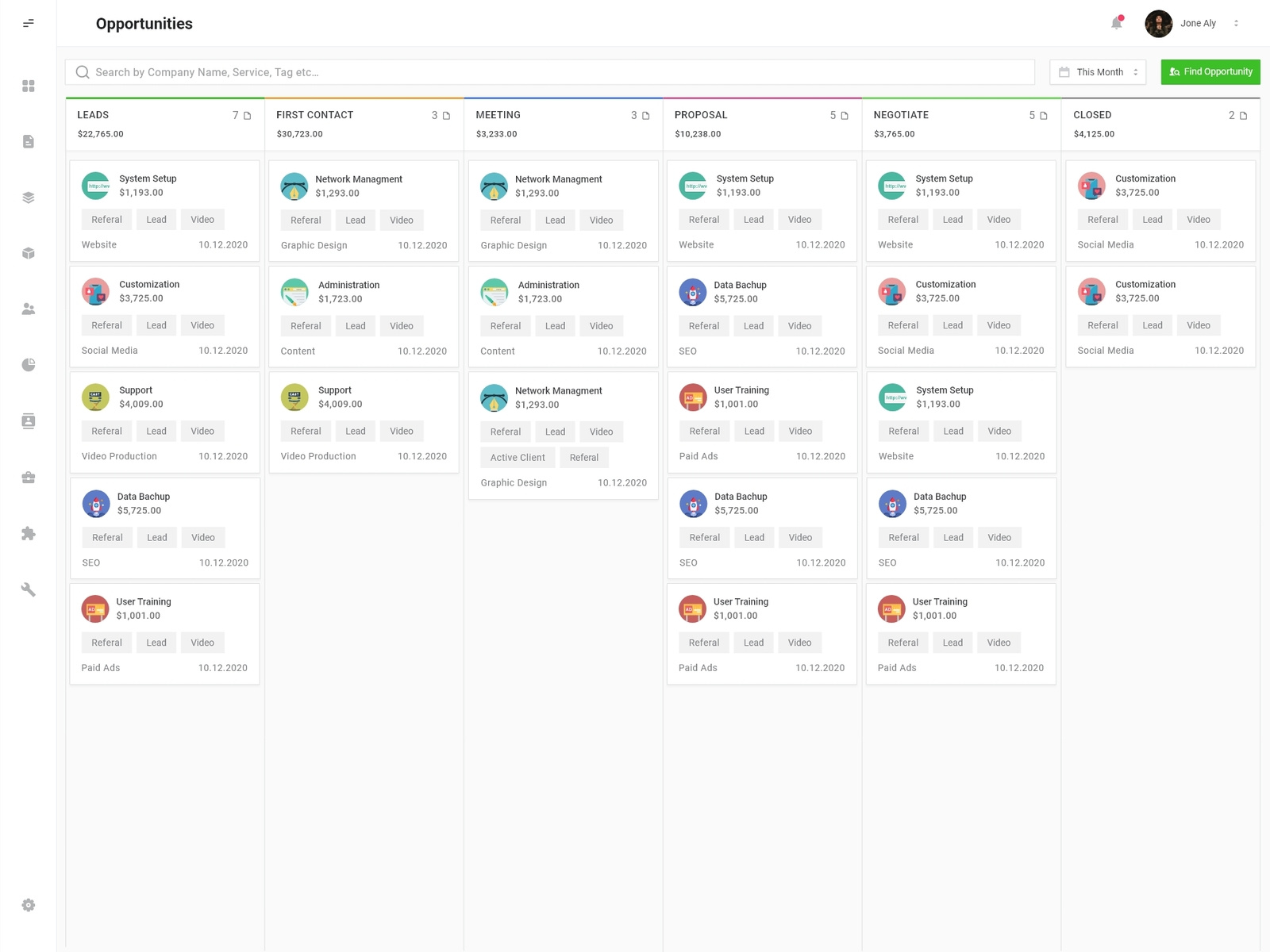Viewport: 1270px width, 952px height.
Task: Click Support card icon in Leads column
Action: tap(96, 397)
